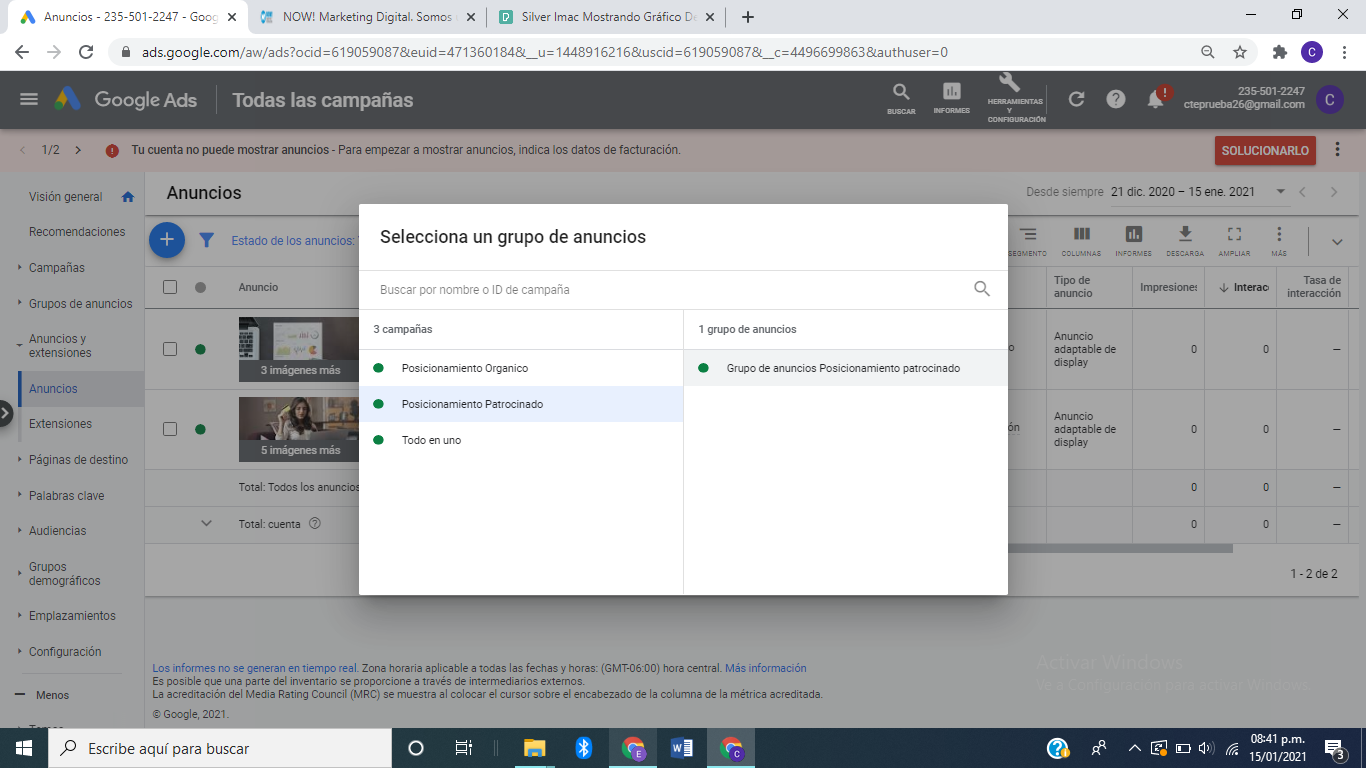Expand the Total: cuenta row chevron
This screenshot has height=768, width=1366.
click(x=207, y=523)
